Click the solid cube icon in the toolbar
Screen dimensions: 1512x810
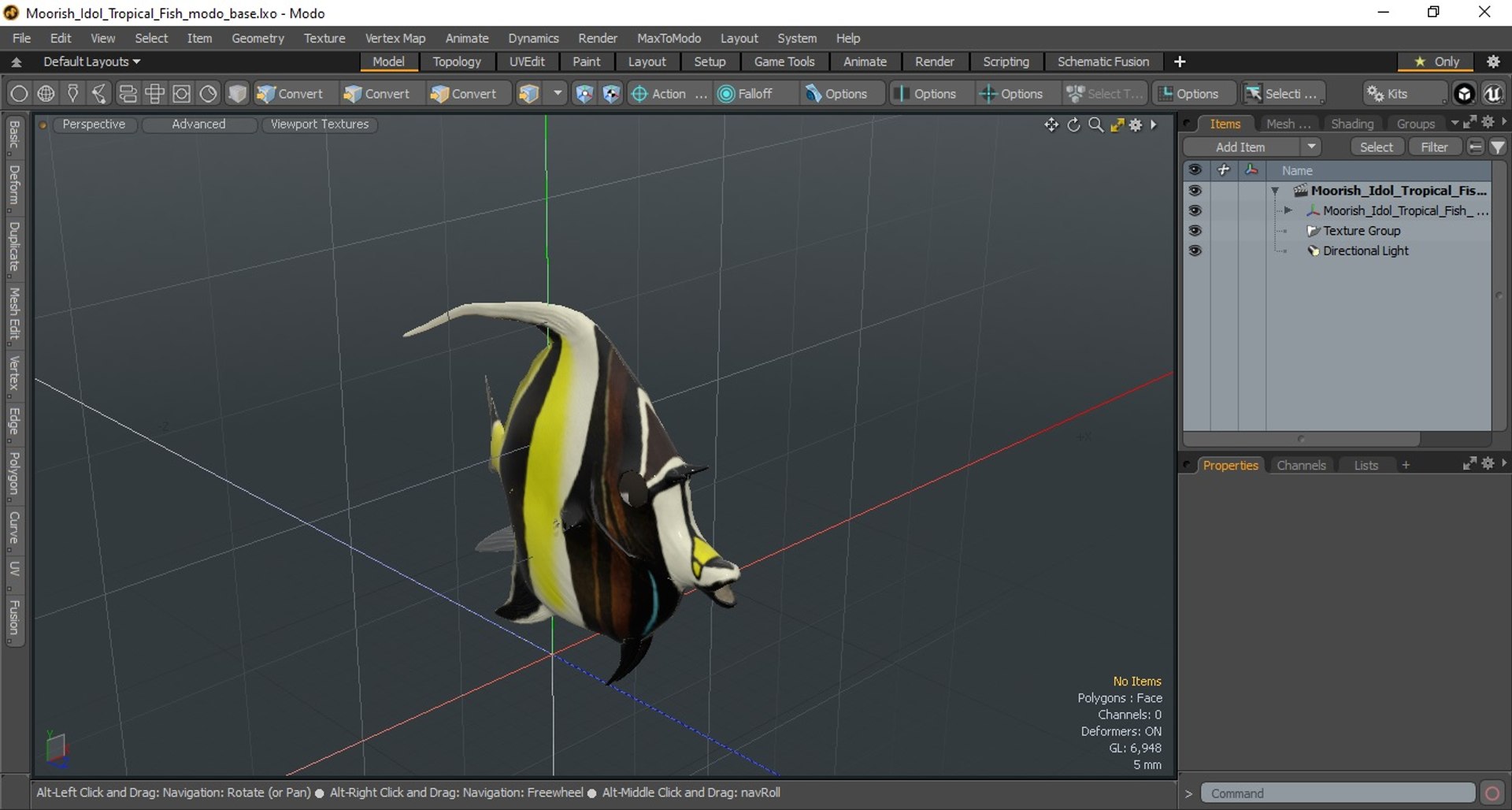point(237,94)
